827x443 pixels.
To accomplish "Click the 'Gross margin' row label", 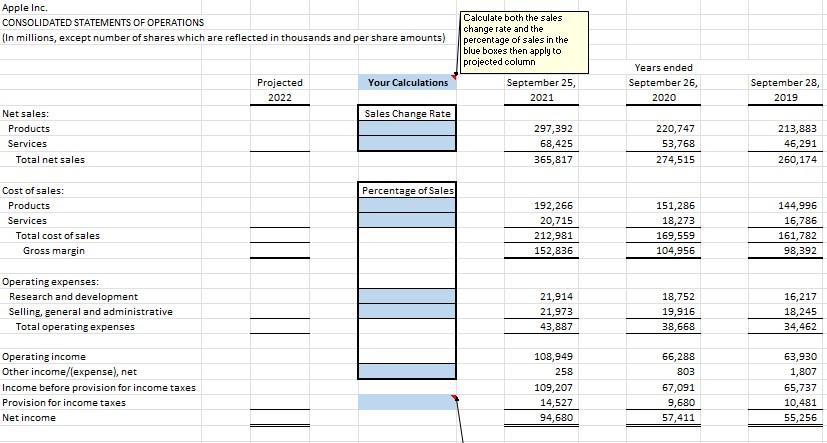I will (53, 251).
